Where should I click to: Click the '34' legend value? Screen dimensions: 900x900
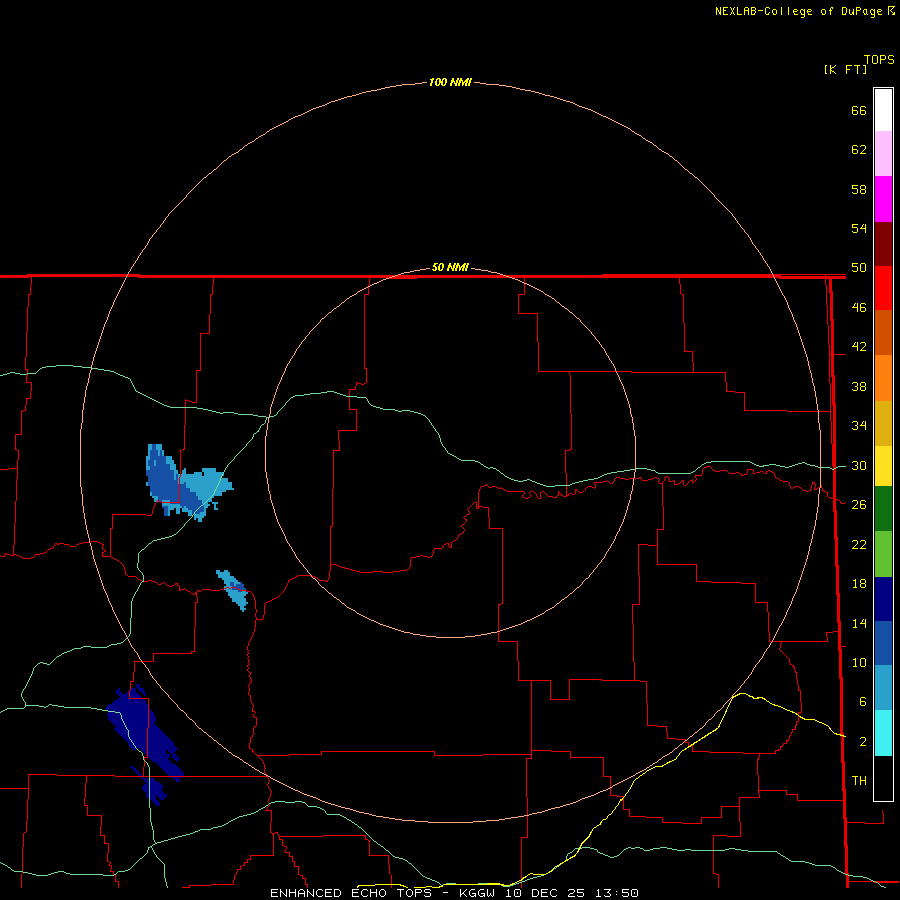click(859, 426)
